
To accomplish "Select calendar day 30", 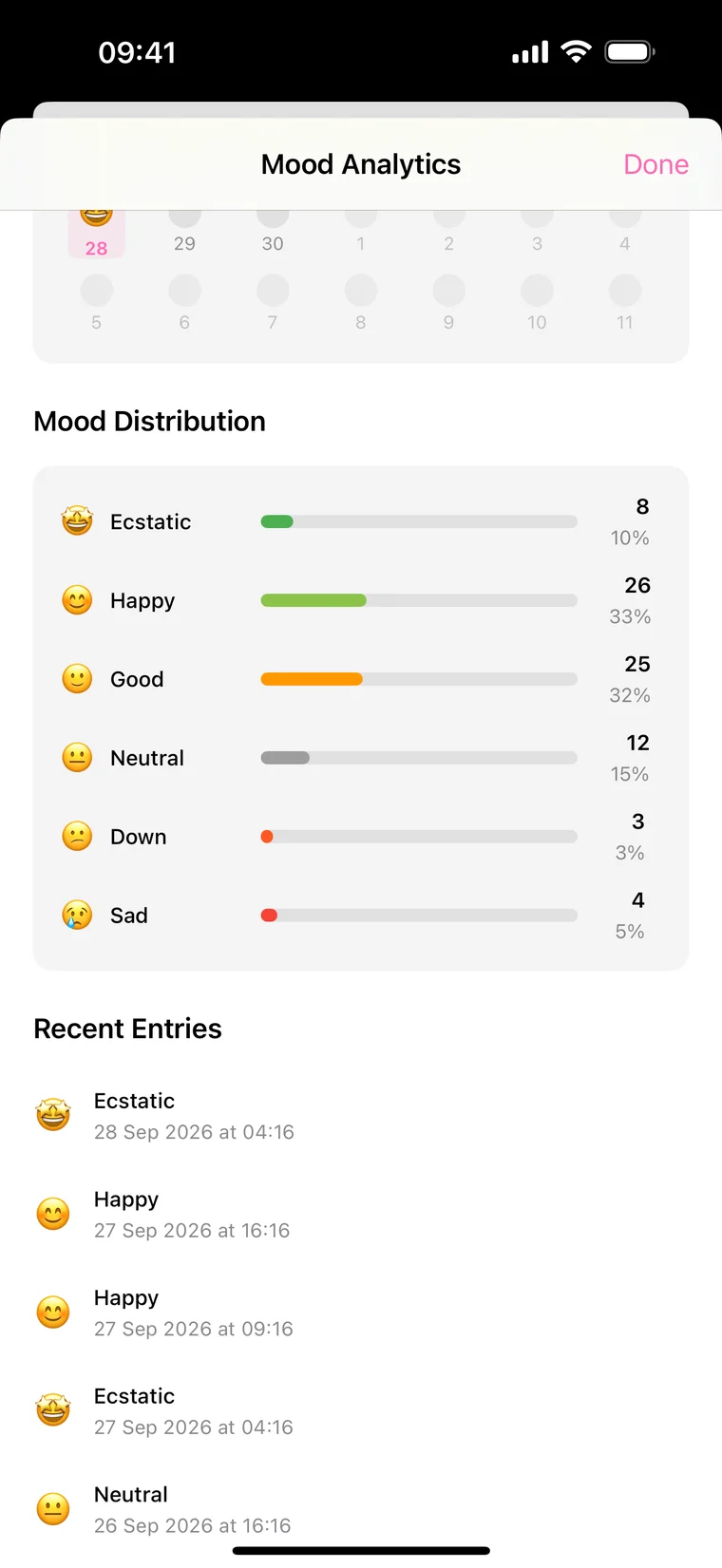I will (273, 233).
